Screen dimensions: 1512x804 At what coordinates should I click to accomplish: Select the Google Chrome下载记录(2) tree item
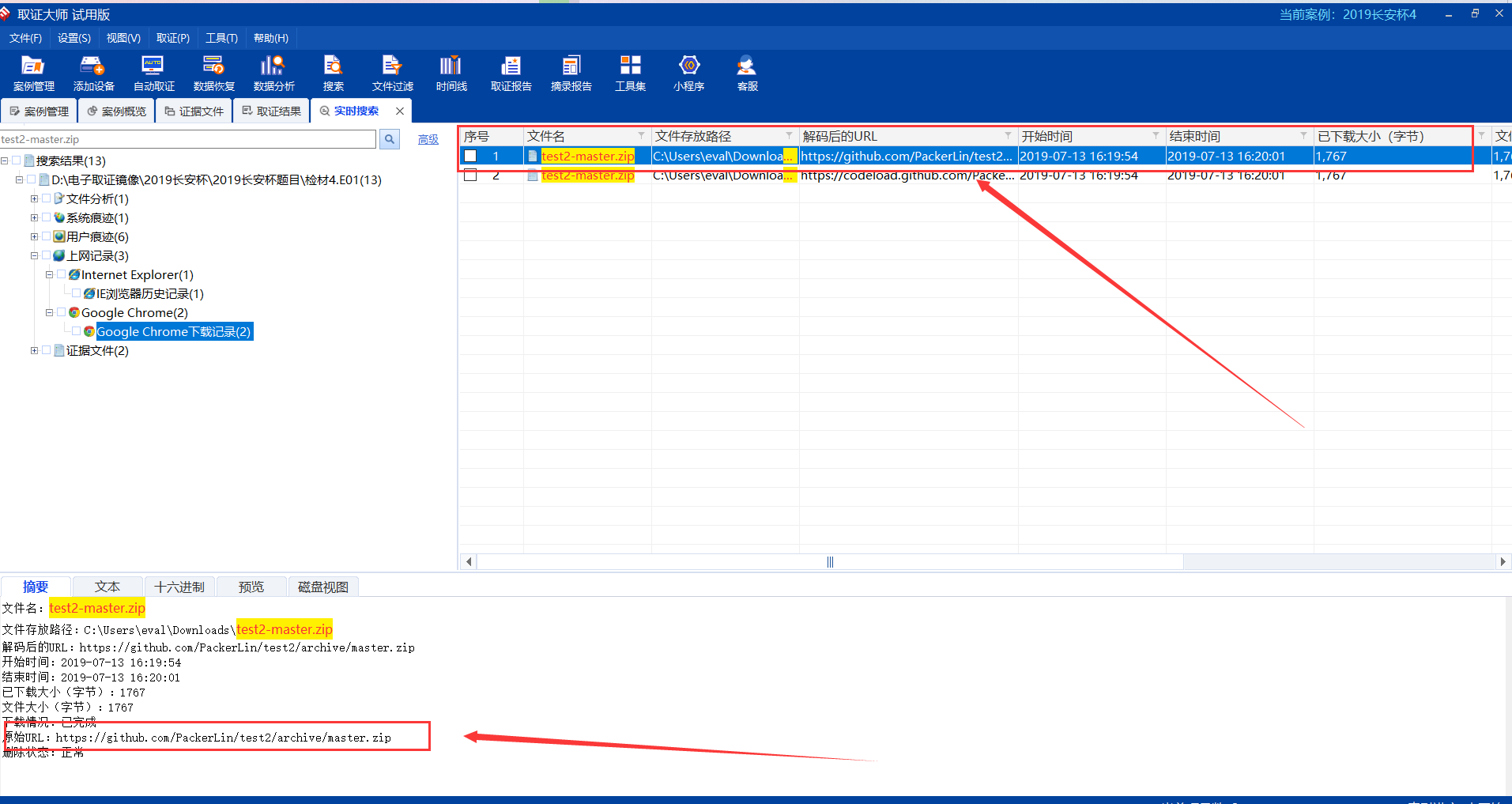(173, 332)
